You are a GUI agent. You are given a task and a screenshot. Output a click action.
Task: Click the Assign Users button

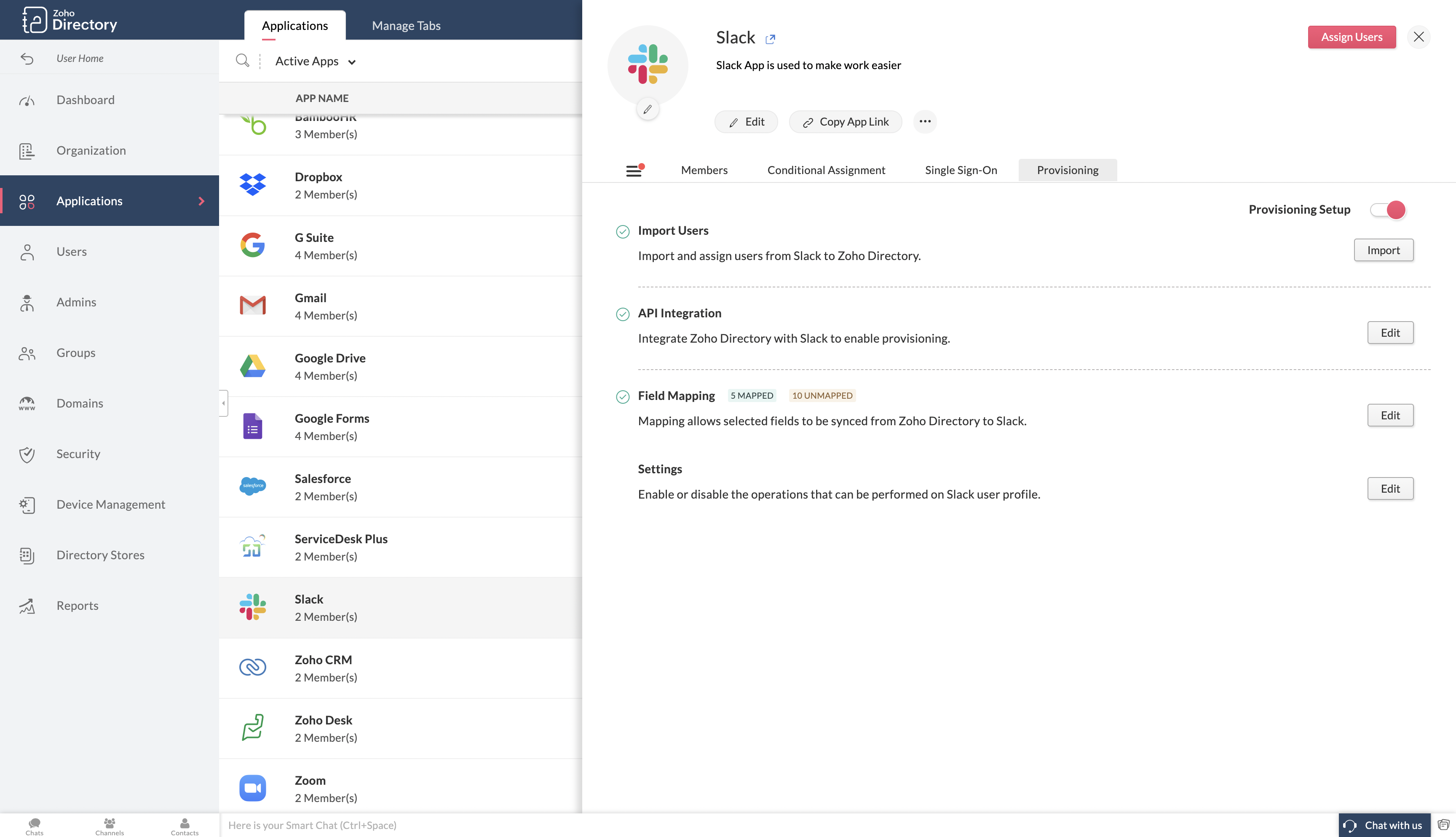click(x=1352, y=37)
